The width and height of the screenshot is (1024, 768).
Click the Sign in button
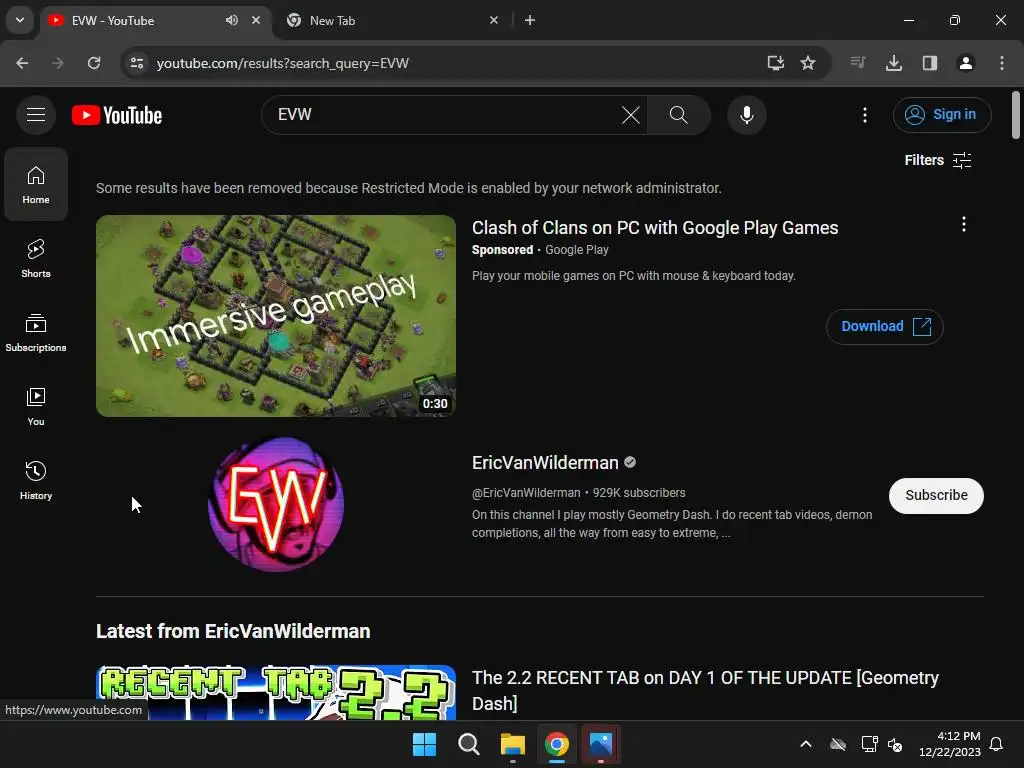[942, 115]
